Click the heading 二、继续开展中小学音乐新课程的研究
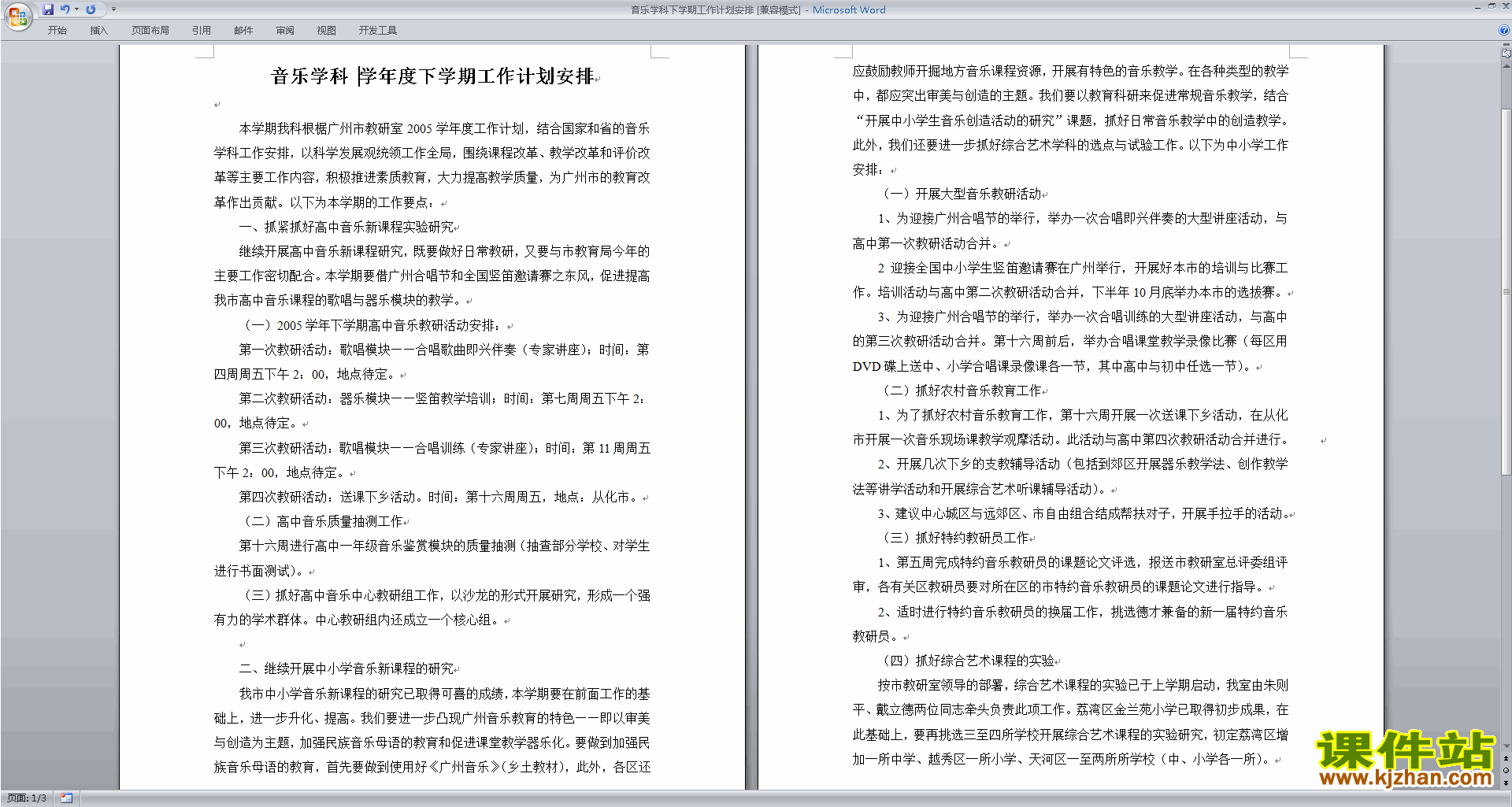This screenshot has height=807, width=1512. point(346,668)
